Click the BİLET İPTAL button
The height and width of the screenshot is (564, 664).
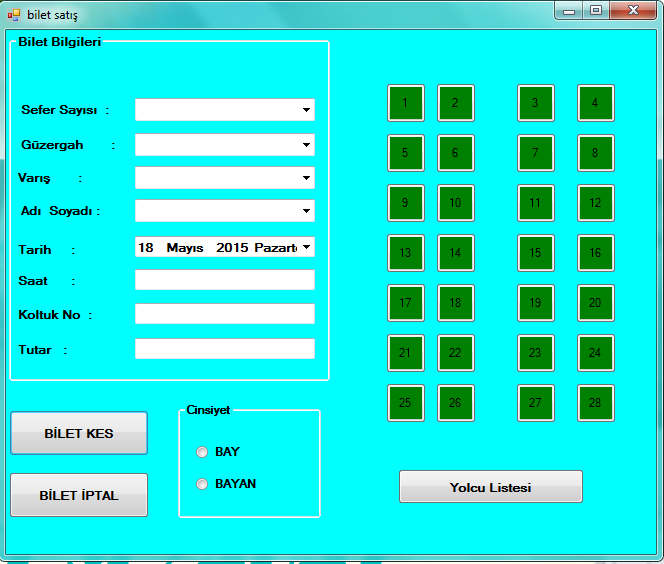[x=79, y=495]
